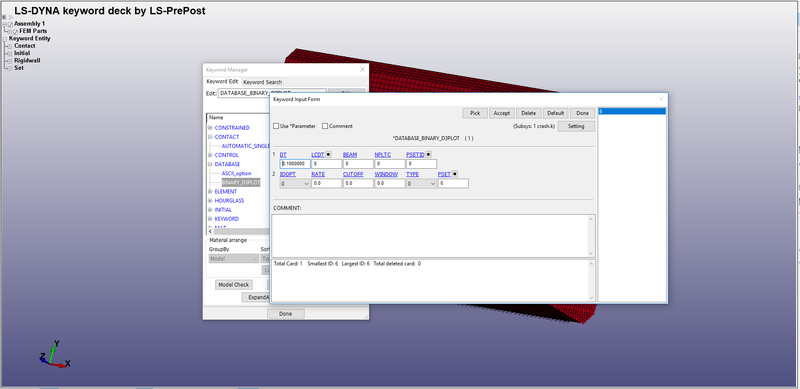Click the BEAM value input field
Image resolution: width=800 pixels, height=389 pixels.
(358, 164)
